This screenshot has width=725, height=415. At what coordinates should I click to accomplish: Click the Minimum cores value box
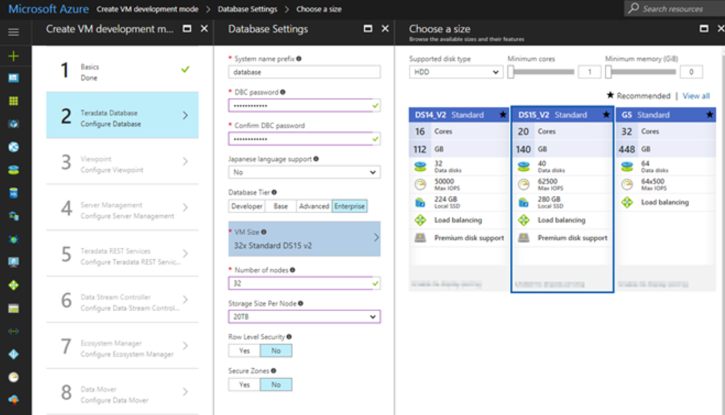point(590,72)
